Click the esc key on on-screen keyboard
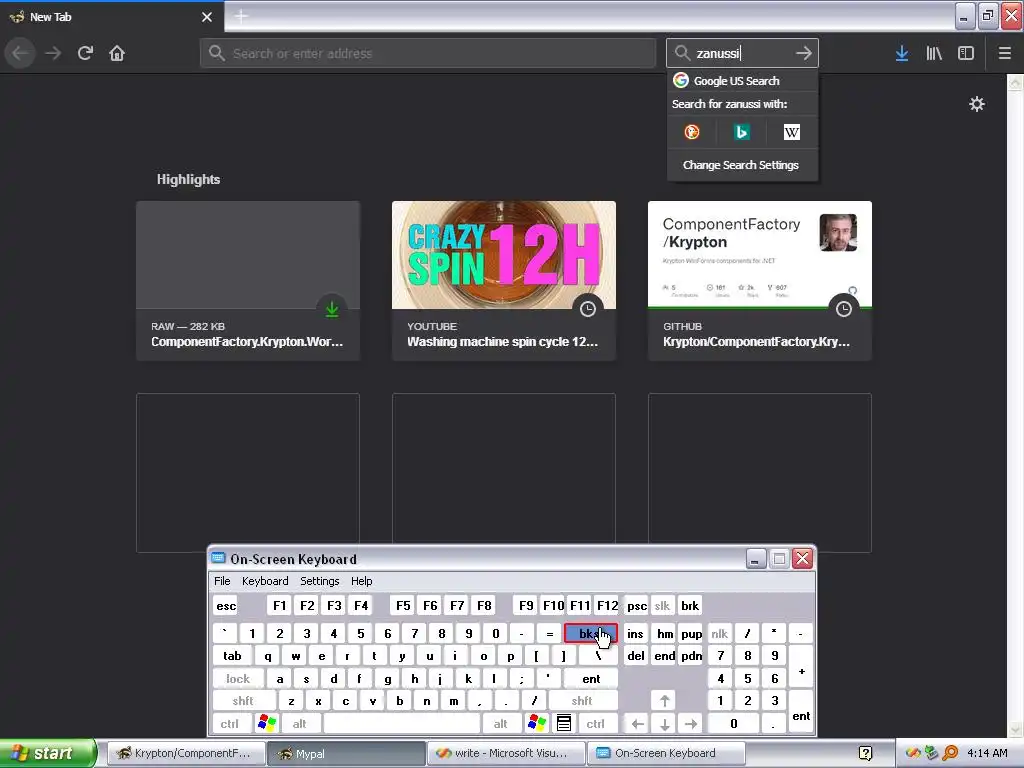The width and height of the screenshot is (1024, 768). click(x=226, y=606)
